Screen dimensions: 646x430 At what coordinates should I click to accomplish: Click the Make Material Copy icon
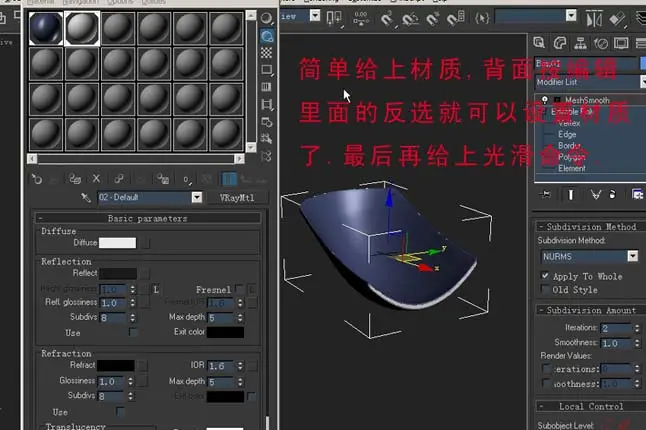(119, 179)
